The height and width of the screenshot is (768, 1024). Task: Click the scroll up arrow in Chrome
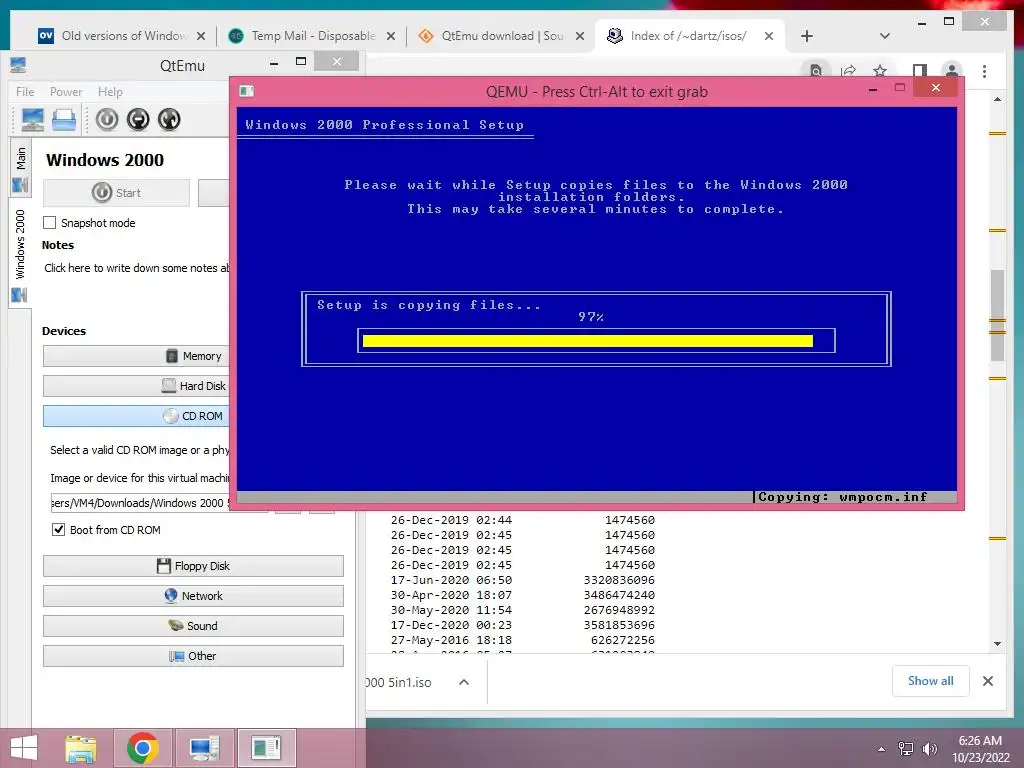pos(997,99)
